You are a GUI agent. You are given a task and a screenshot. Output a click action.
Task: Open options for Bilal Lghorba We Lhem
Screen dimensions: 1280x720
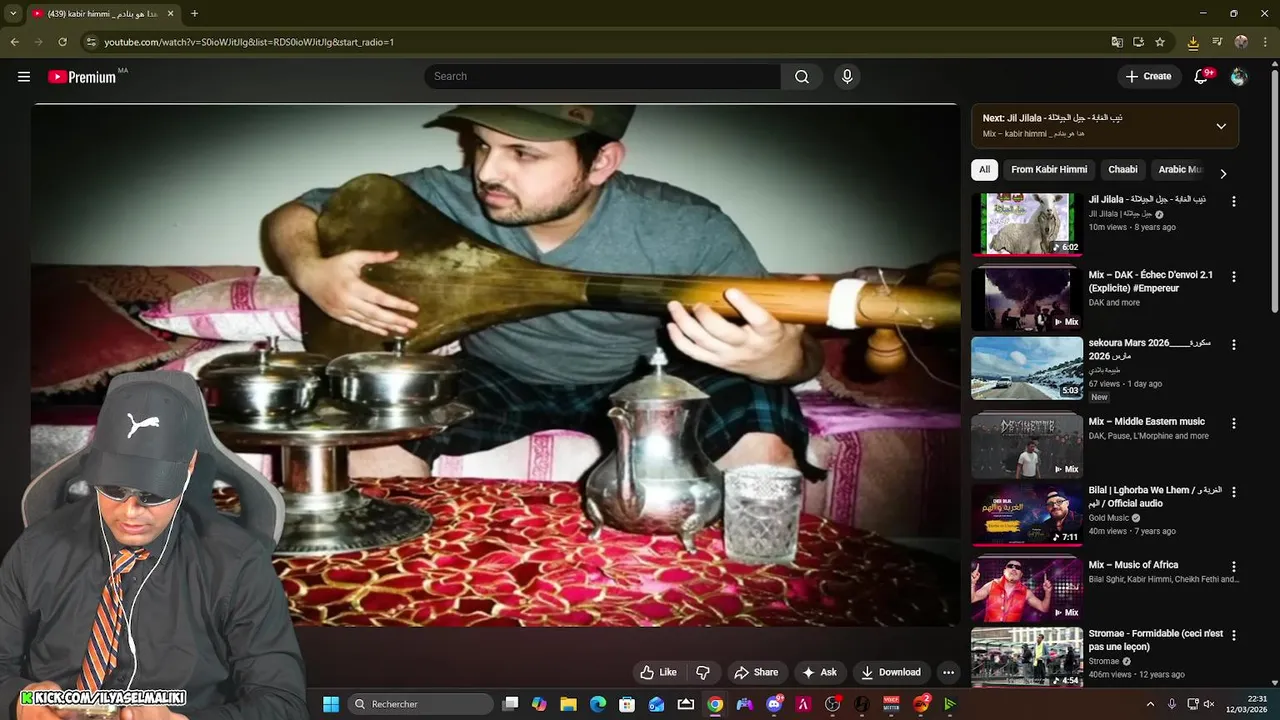pyautogui.click(x=1233, y=492)
